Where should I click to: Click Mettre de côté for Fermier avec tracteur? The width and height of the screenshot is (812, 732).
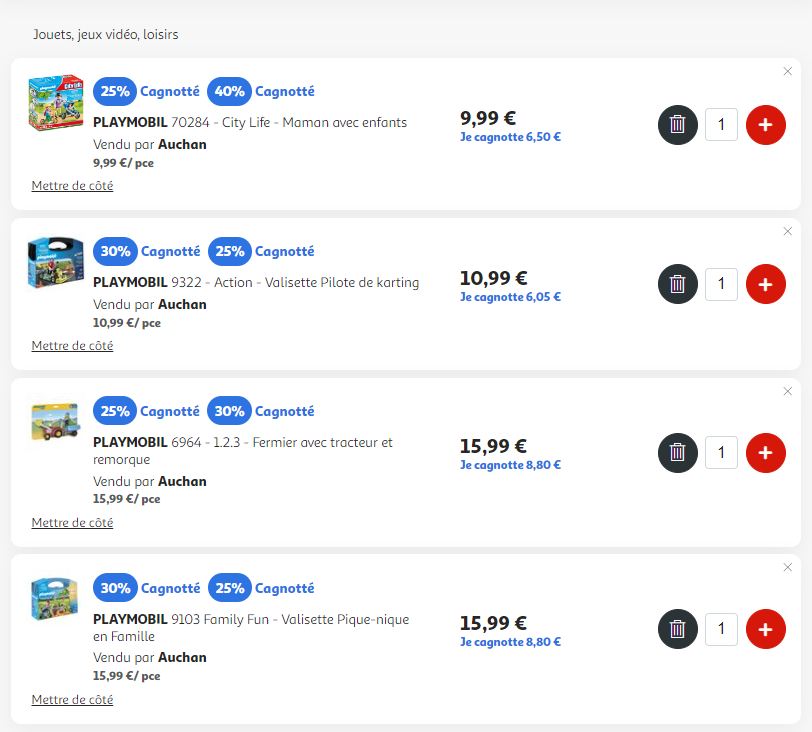tap(72, 523)
